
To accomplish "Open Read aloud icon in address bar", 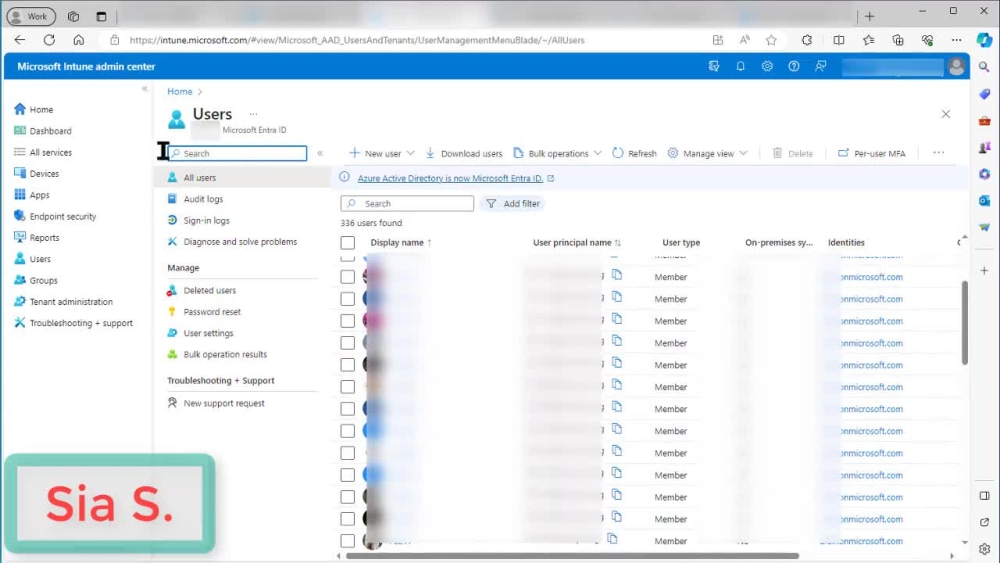I will point(744,40).
